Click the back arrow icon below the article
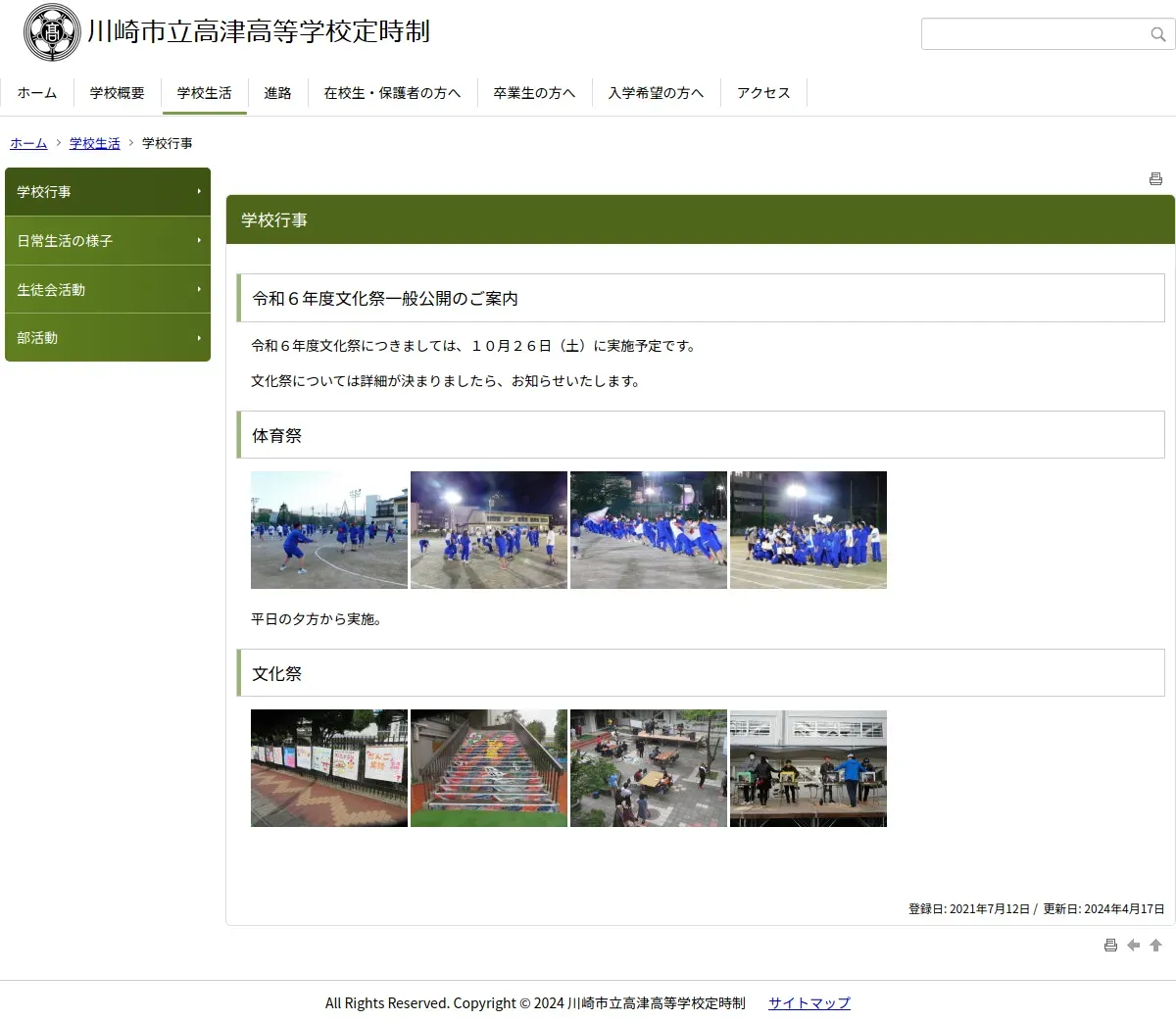Viewport: 1176px width, 1021px height. pyautogui.click(x=1133, y=946)
